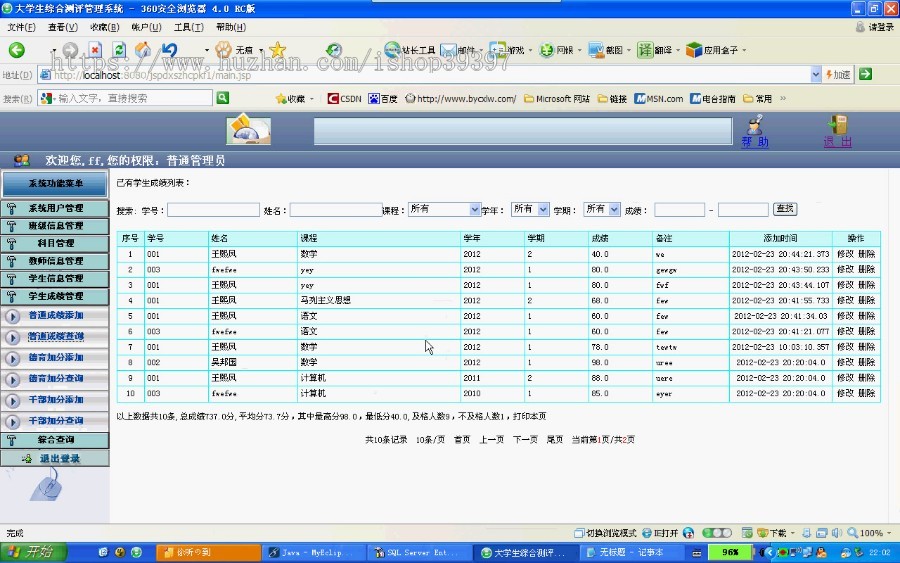This screenshot has width=900, height=563.
Task: Open the 普通成绩查询 sidebar link
Action: pyautogui.click(x=56, y=336)
